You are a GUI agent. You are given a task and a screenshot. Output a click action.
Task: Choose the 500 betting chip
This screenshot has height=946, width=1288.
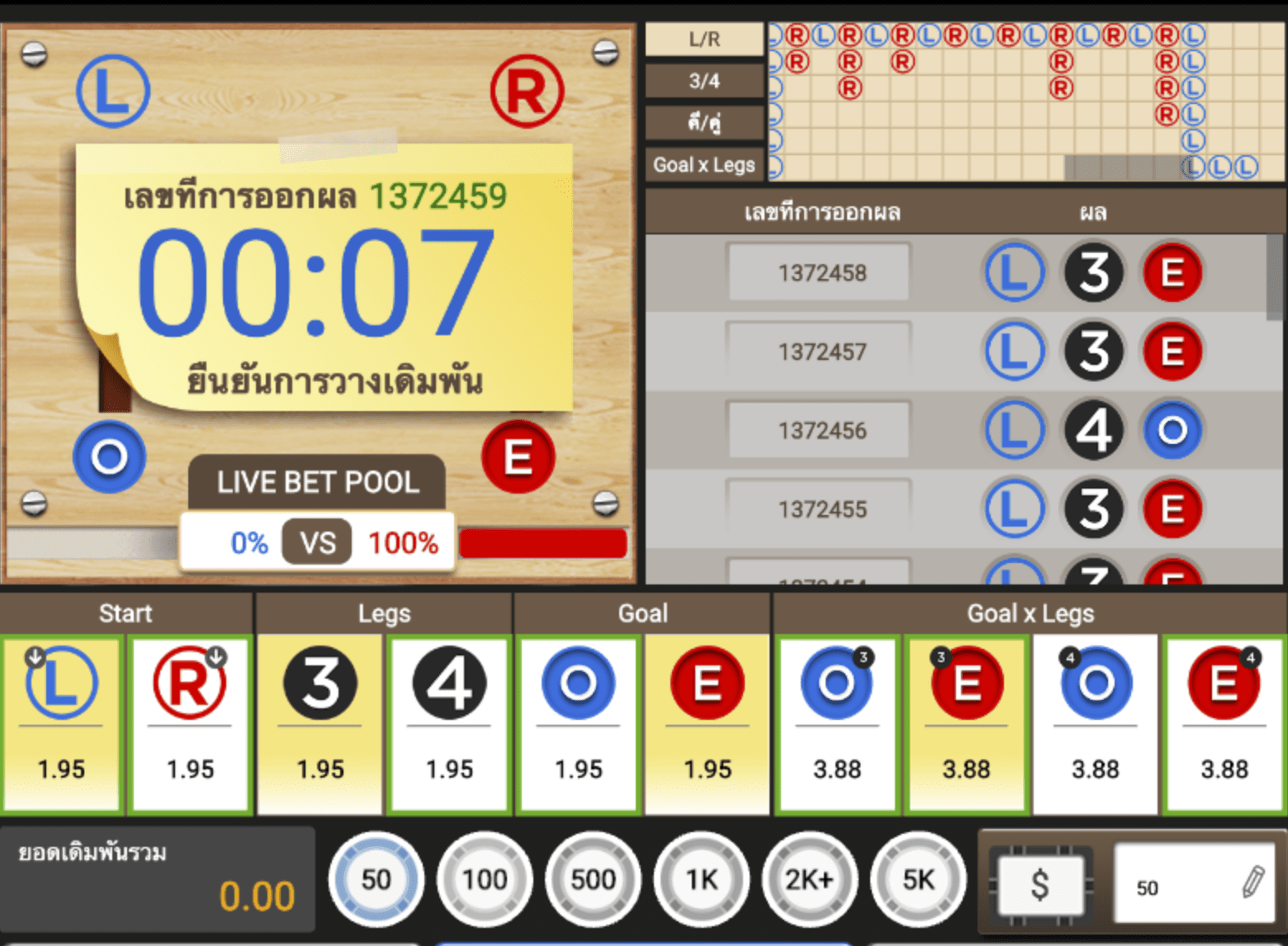pos(593,879)
